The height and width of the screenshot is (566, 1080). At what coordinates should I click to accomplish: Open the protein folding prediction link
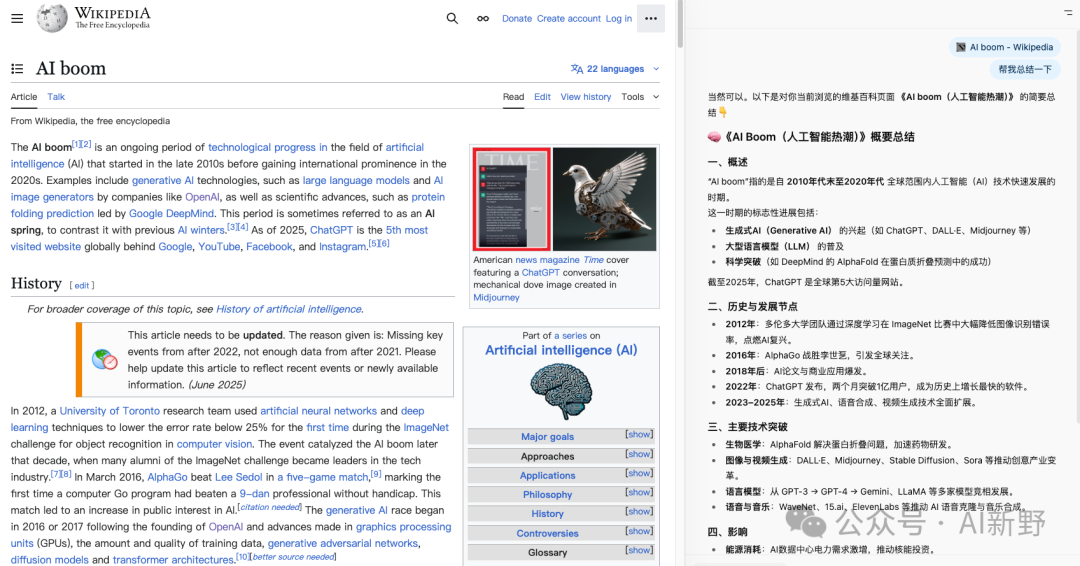point(227,205)
